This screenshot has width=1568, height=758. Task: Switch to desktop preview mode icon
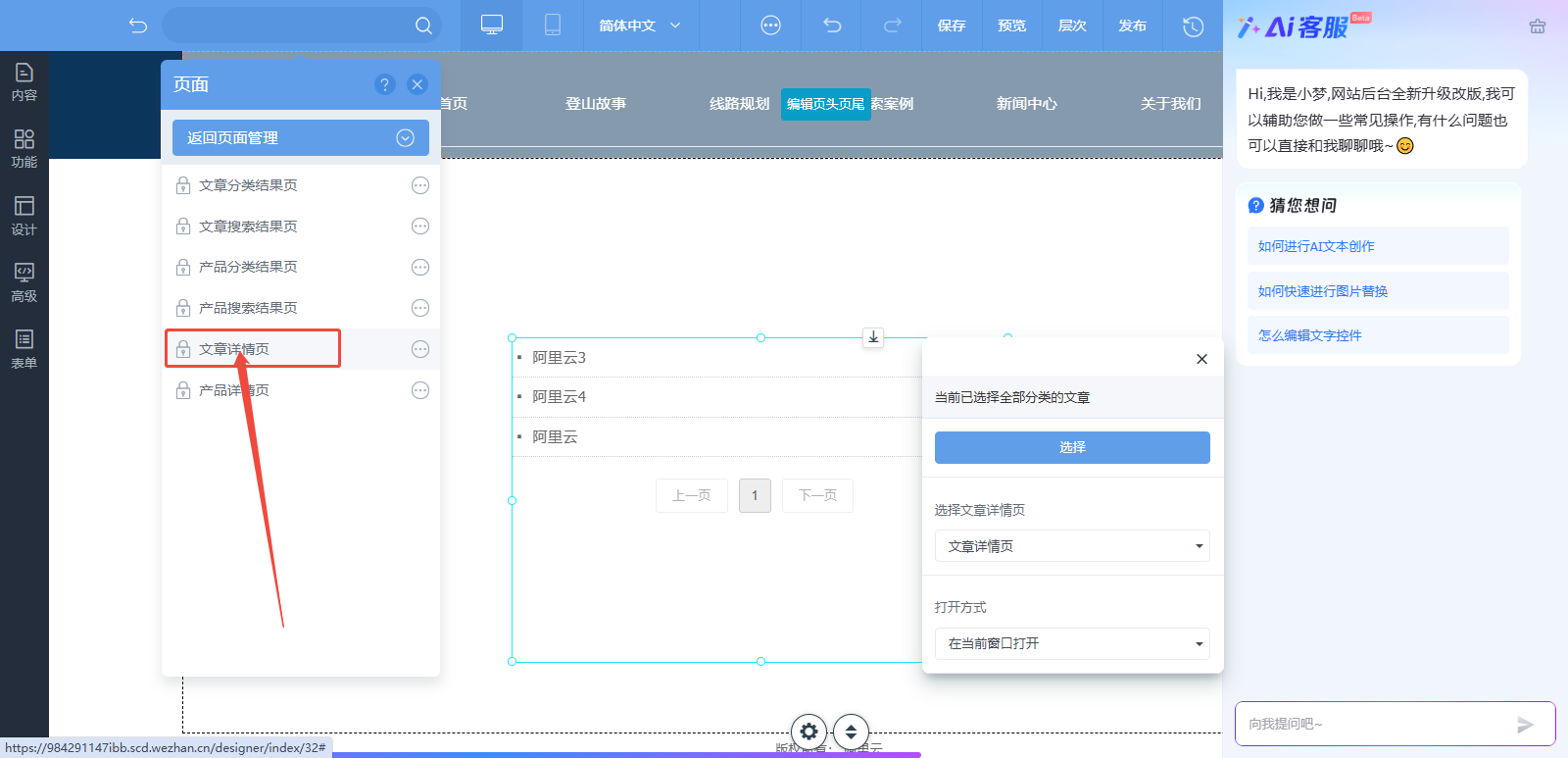pos(492,25)
